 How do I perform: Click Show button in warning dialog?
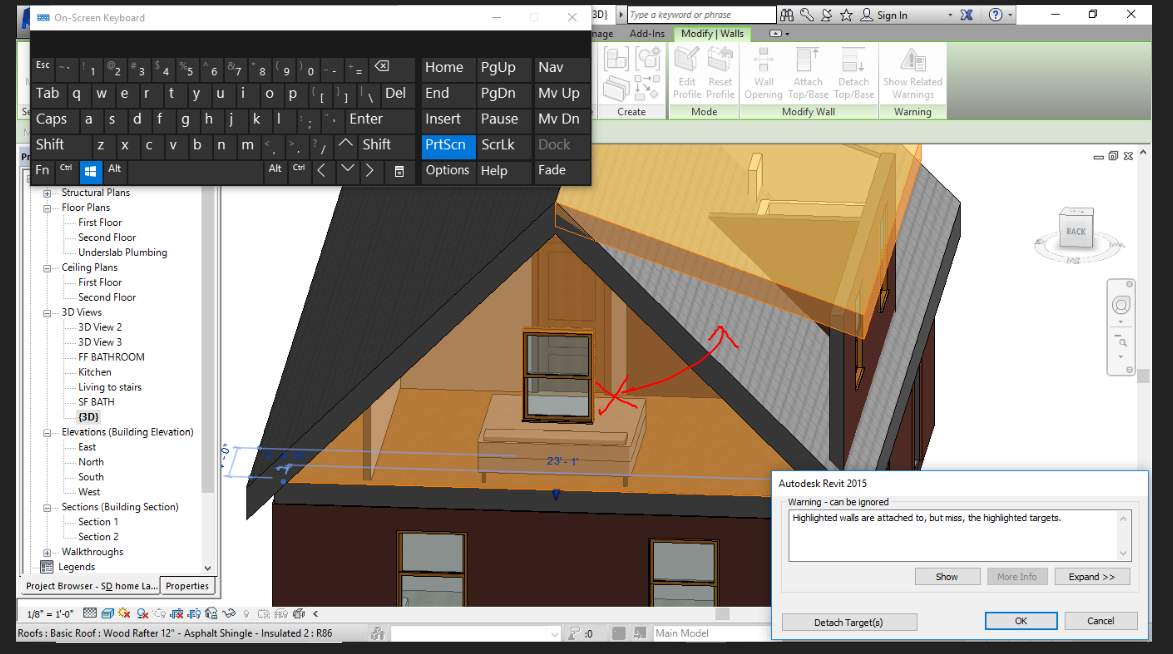pos(946,577)
